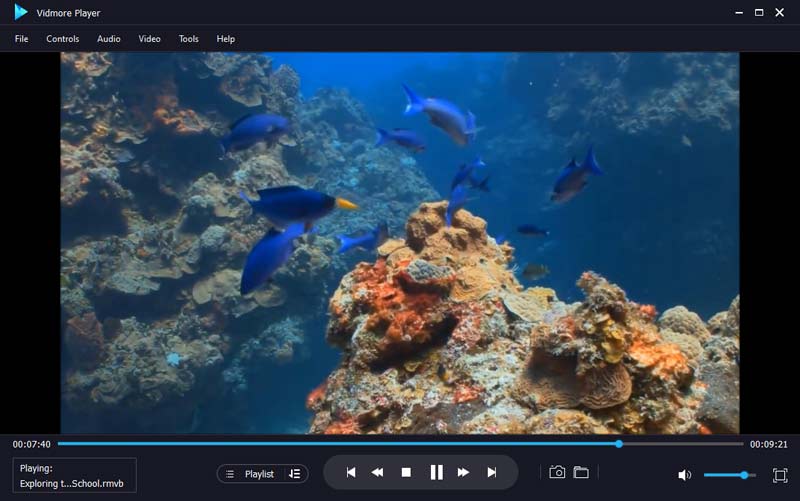Screen dimensions: 800x501
Task: Take a snapshot with the camera icon
Action: click(557, 473)
